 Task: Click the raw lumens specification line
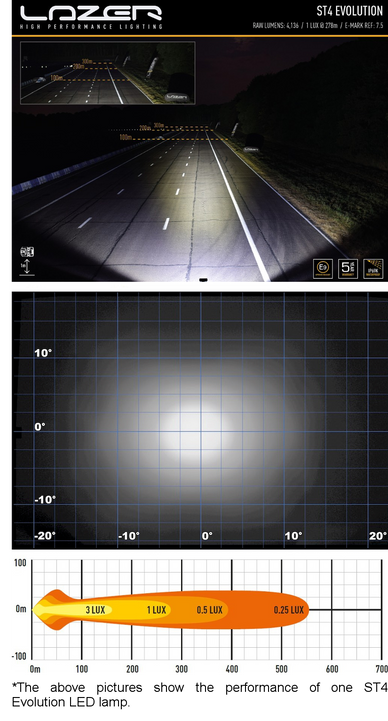(318, 25)
